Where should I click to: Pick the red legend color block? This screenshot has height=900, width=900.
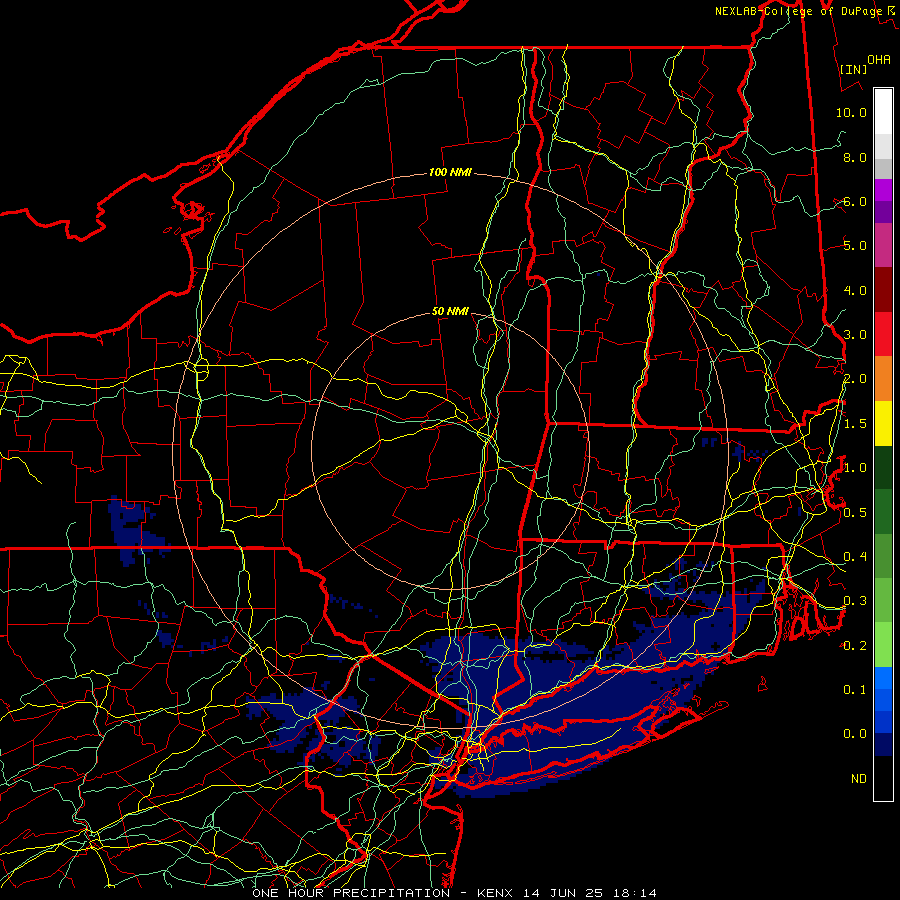coord(883,334)
